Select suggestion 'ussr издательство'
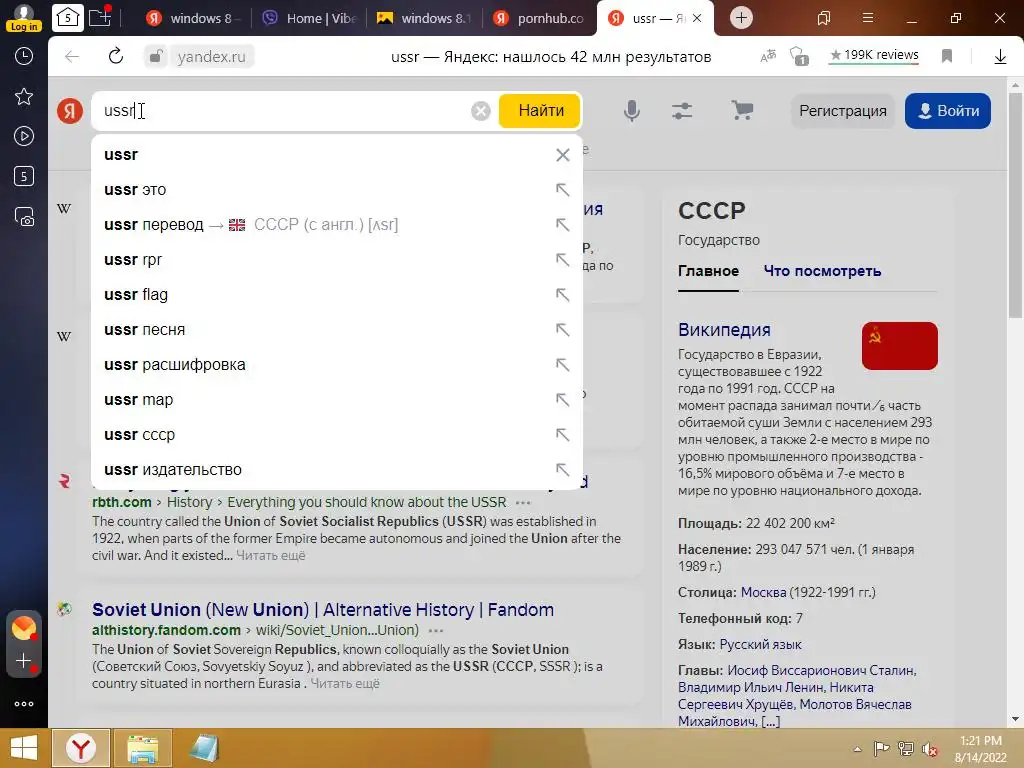 coord(336,470)
